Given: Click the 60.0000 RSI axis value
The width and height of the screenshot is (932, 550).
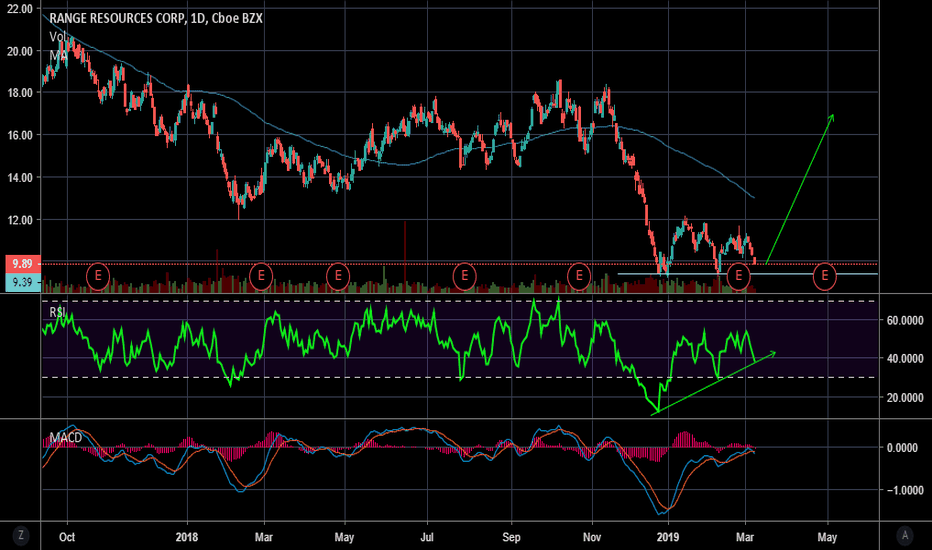Looking at the screenshot, I should (x=905, y=320).
